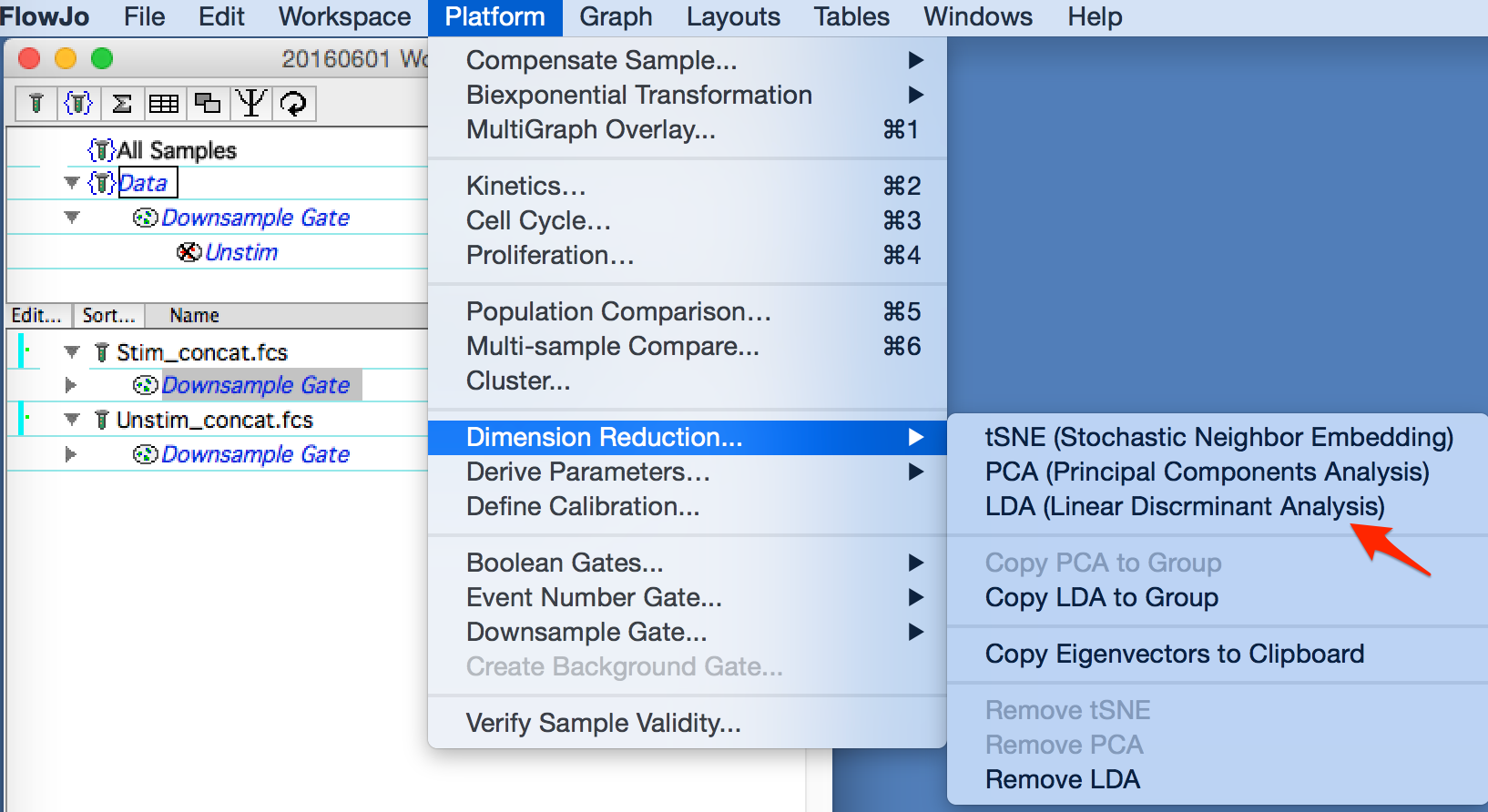1488x812 pixels.
Task: Select the Unstim_concat.fcs sample row
Action: point(215,420)
